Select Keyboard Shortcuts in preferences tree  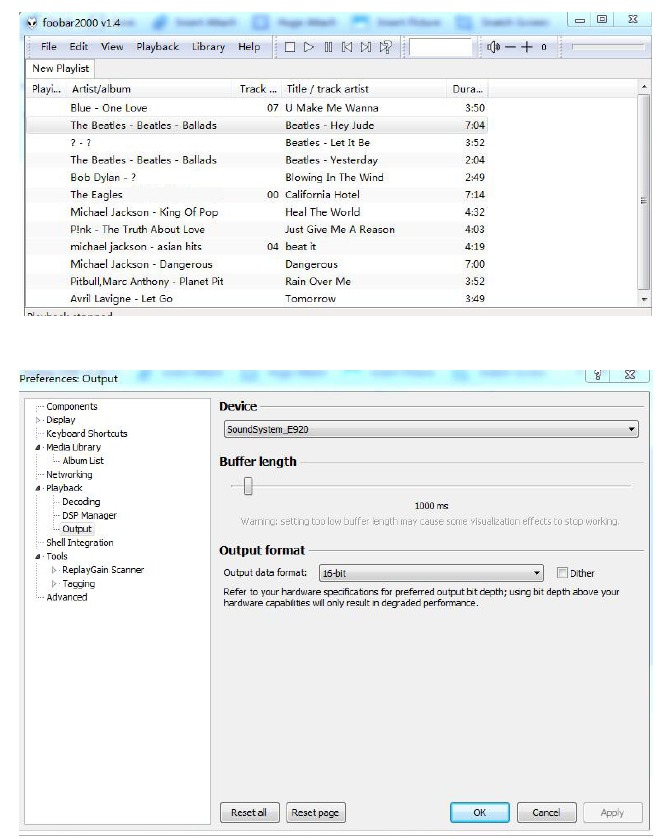[87, 434]
